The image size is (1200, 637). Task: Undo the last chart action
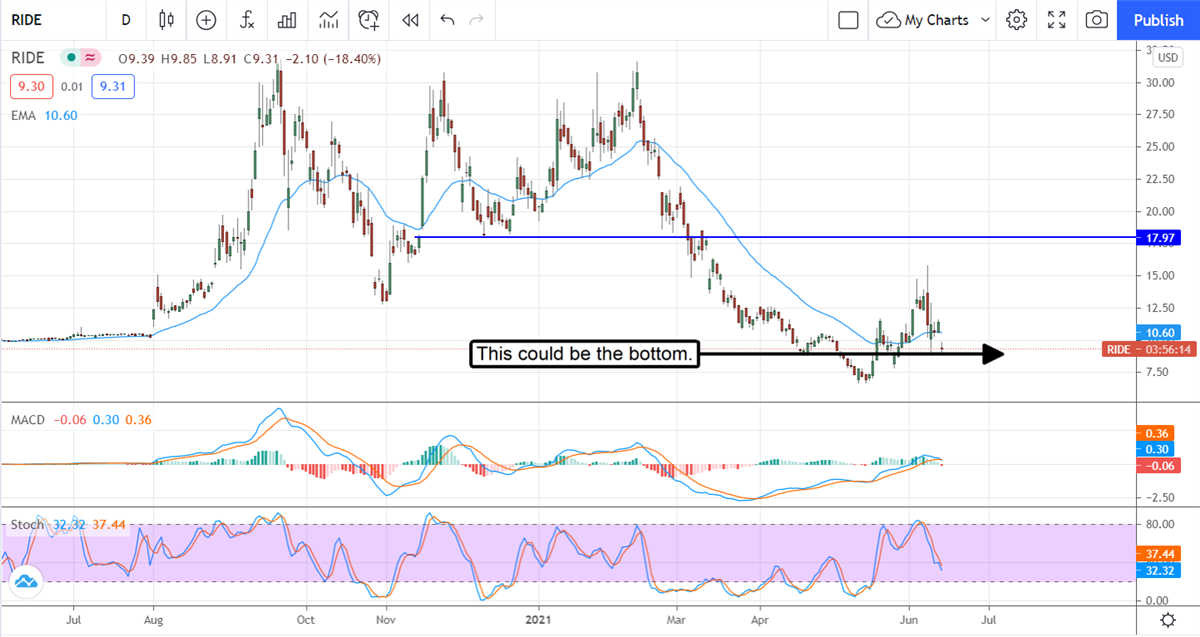click(x=447, y=20)
